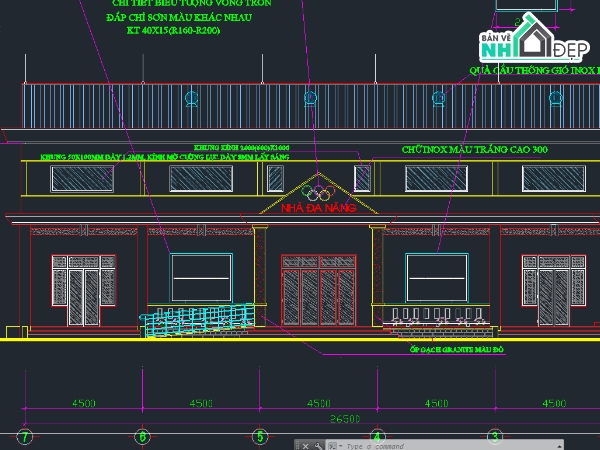The image size is (600, 450).
Task: Select 'CHỮ INOX MÀU TRẮNG CAO 300' annotation
Action: coord(474,149)
